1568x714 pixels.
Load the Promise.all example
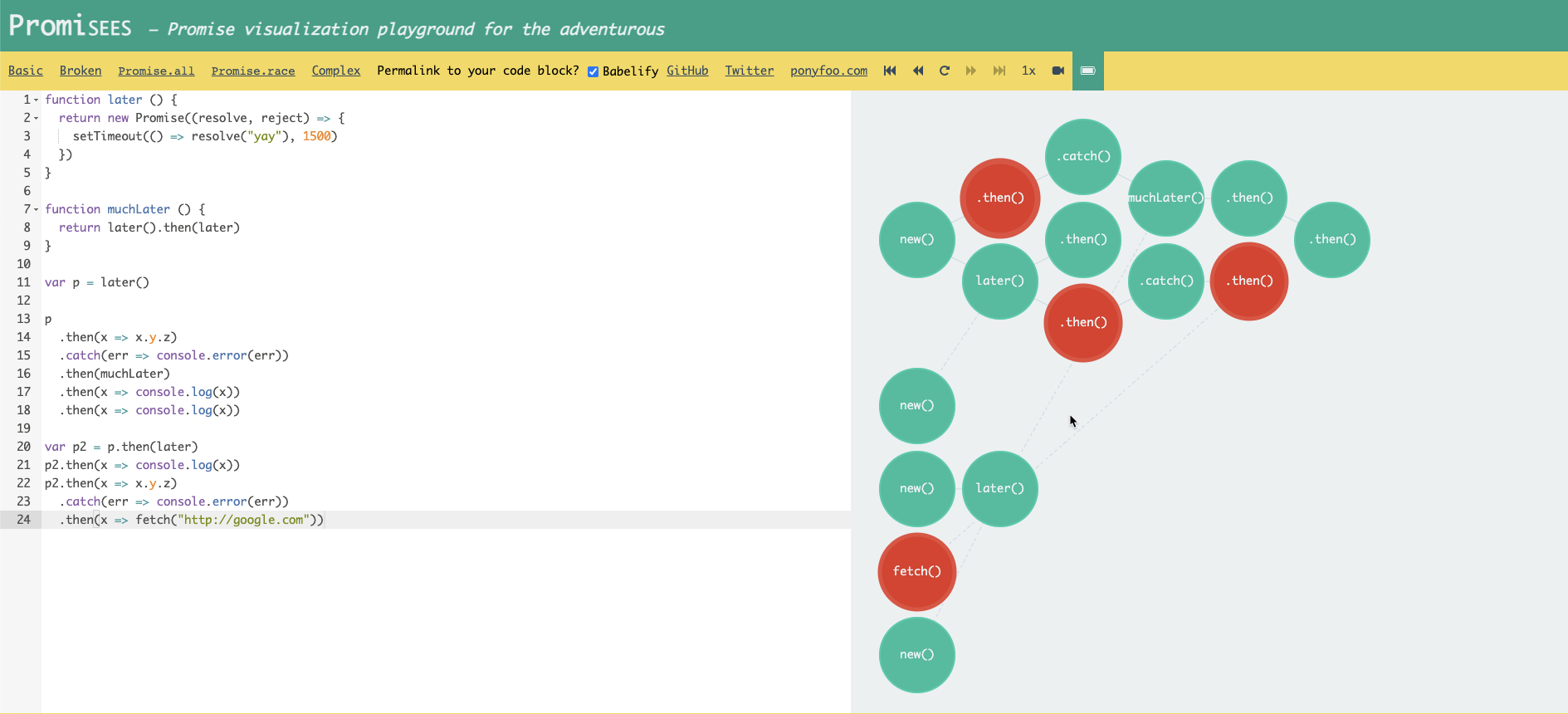(x=156, y=71)
